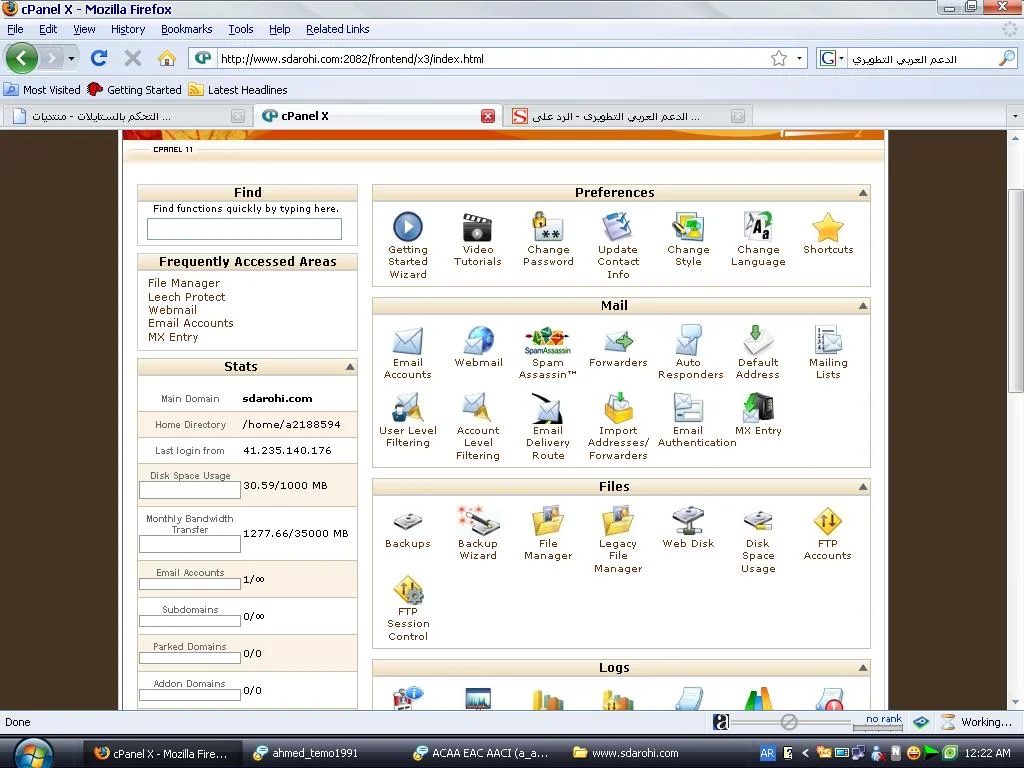Open the list-all-tabs dropdown
The image size is (1024, 768).
point(1015,116)
